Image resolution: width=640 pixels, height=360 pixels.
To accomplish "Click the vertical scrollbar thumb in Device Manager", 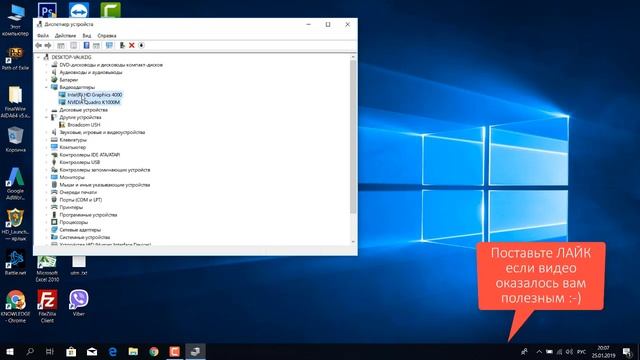I will tap(353, 136).
